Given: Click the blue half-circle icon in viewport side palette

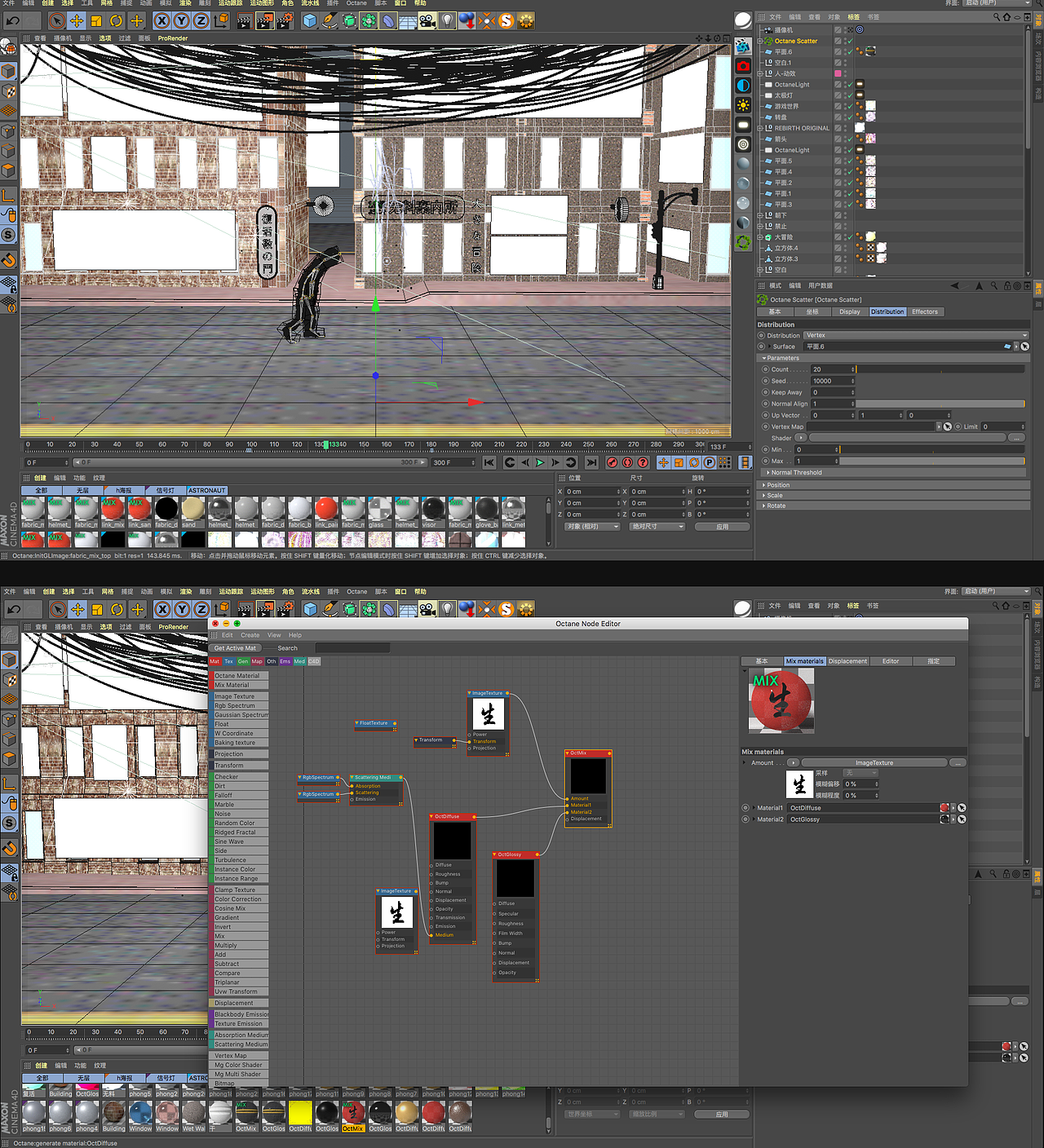Looking at the screenshot, I should pos(743,86).
